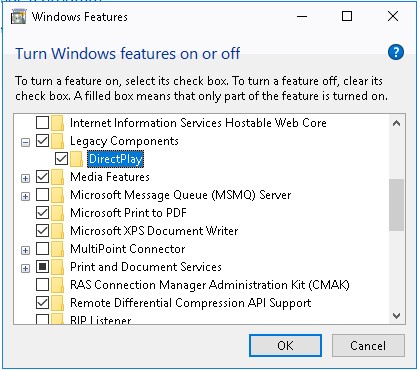Toggle the Print and Document Services checkbox
This screenshot has height=370, width=417.
point(42,267)
